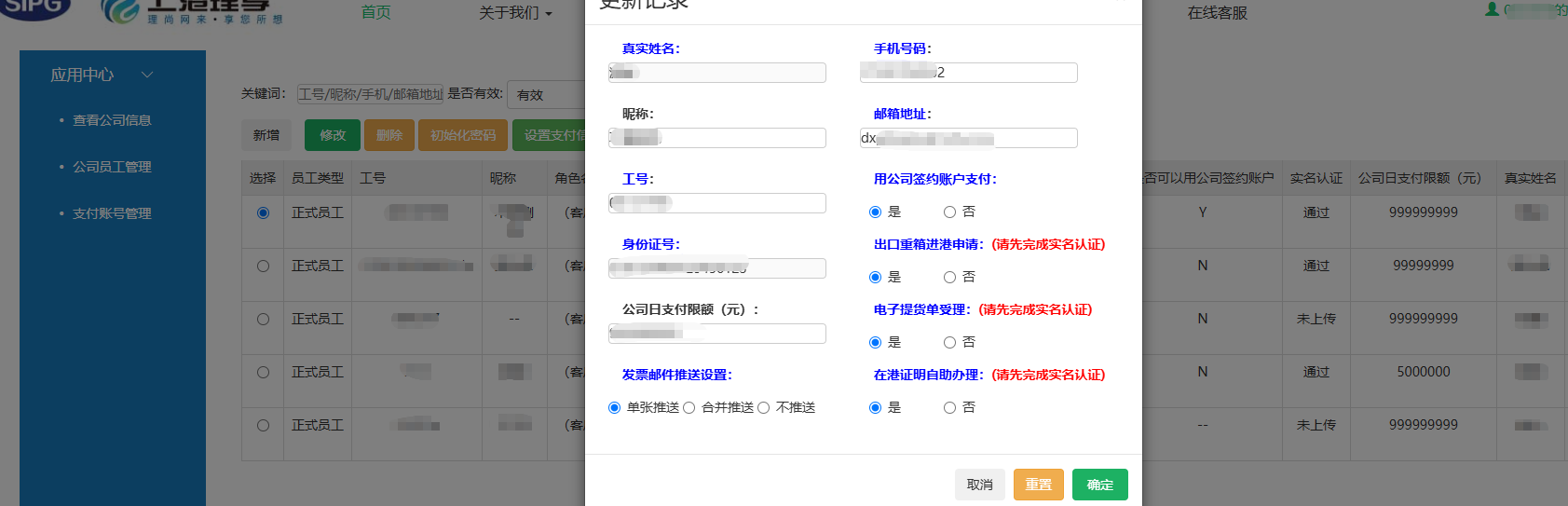The height and width of the screenshot is (506, 1568).
Task: Open 在线客服 in top navigation
Action: click(x=1218, y=13)
